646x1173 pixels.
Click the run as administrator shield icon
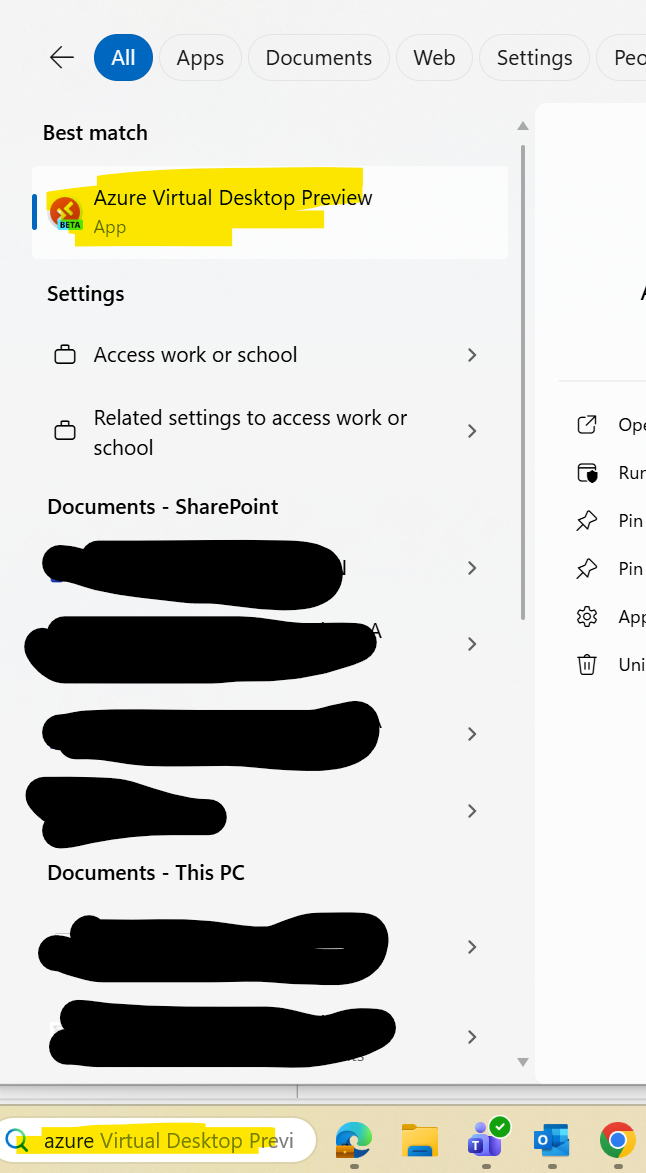click(x=587, y=473)
